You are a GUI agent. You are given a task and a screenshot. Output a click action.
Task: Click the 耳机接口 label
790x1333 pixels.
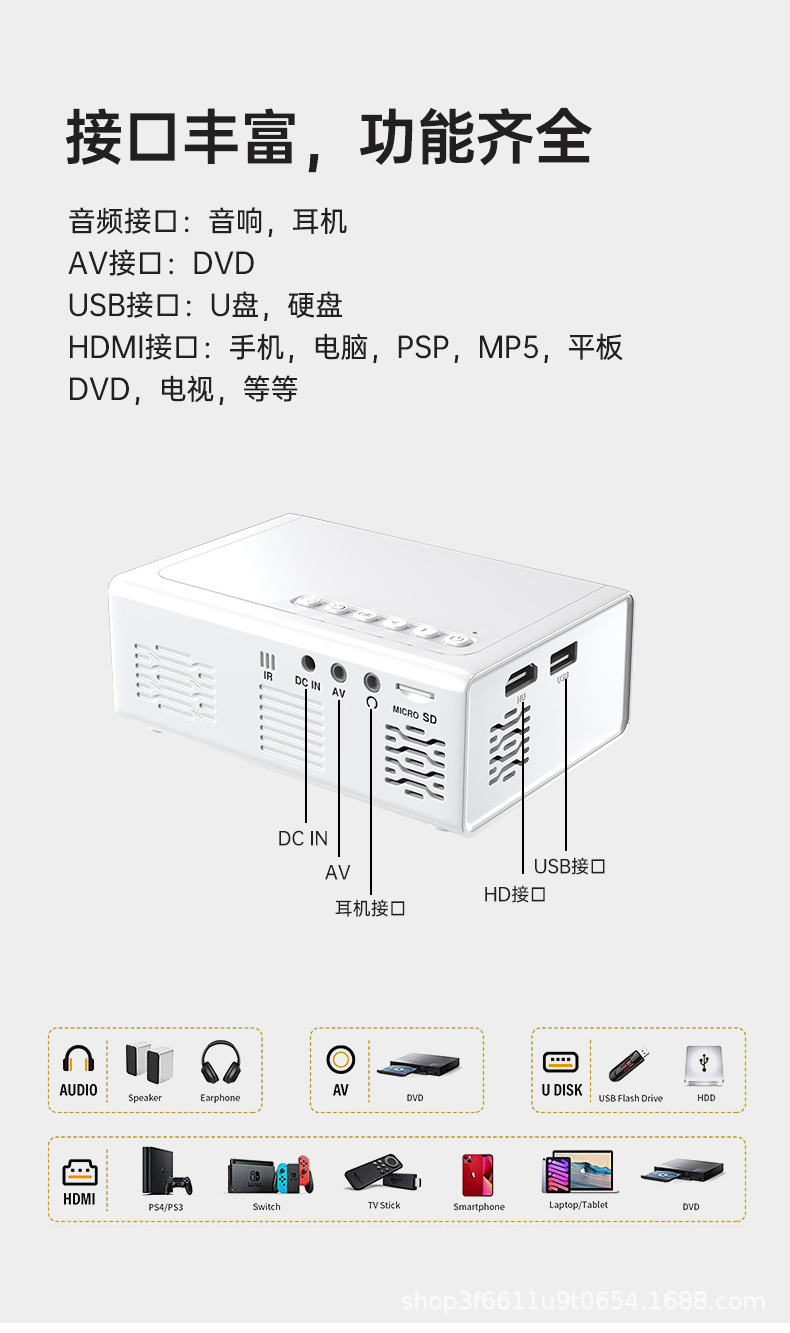point(370,908)
